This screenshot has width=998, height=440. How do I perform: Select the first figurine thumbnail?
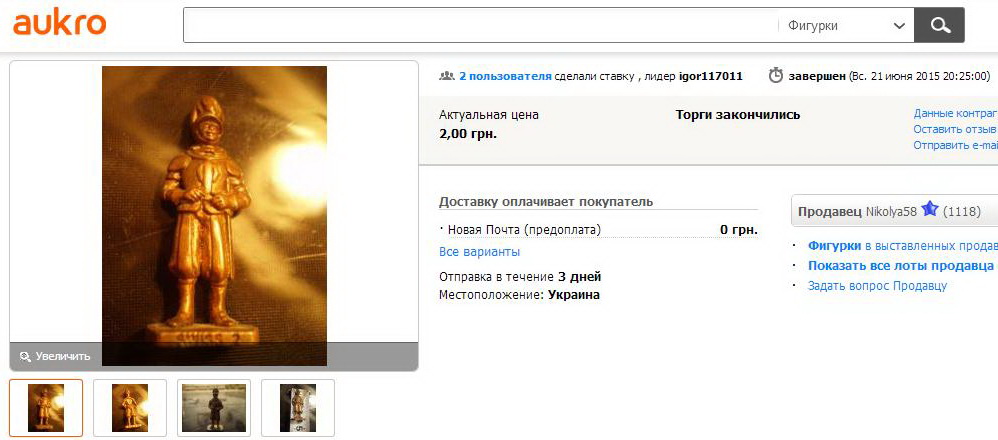tap(46, 408)
